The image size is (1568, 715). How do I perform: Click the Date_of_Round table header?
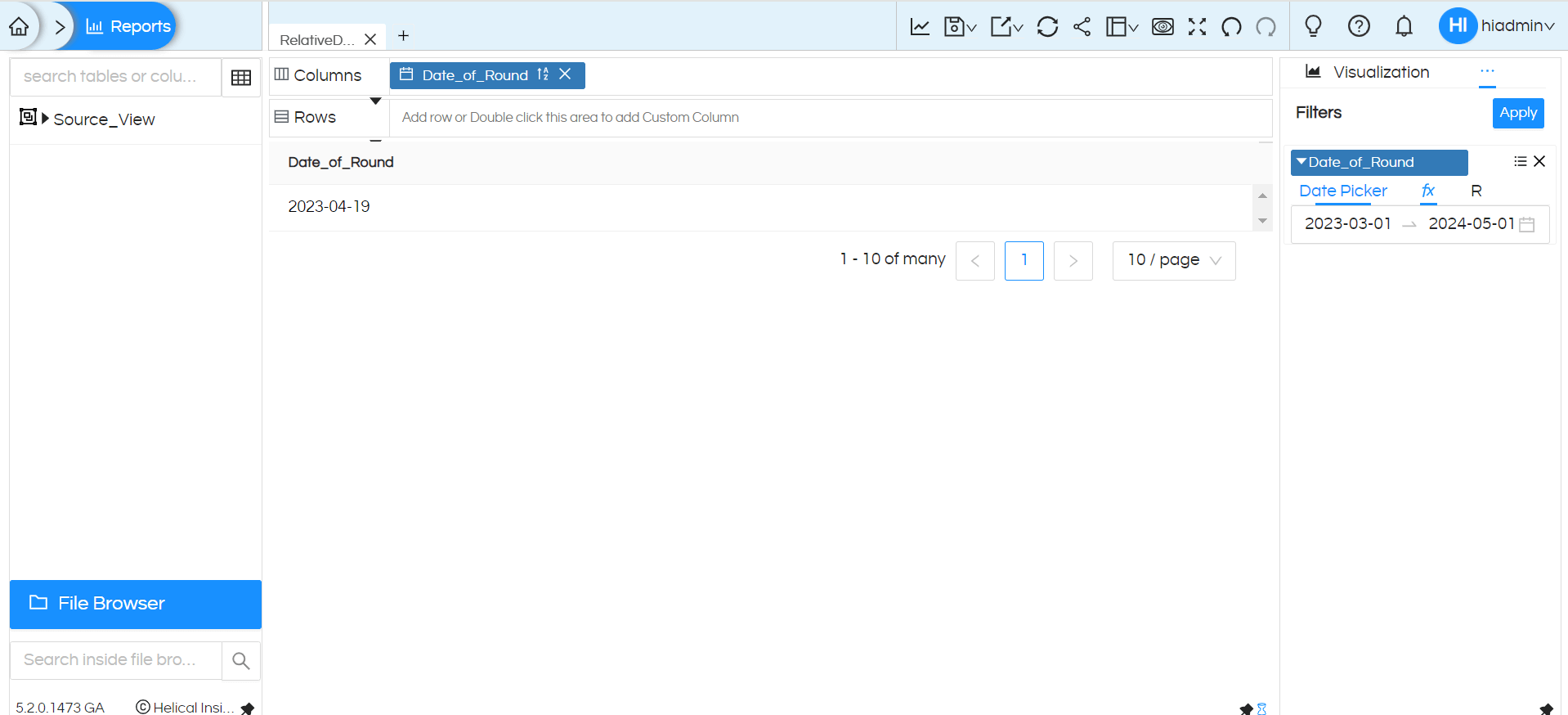pyautogui.click(x=341, y=162)
